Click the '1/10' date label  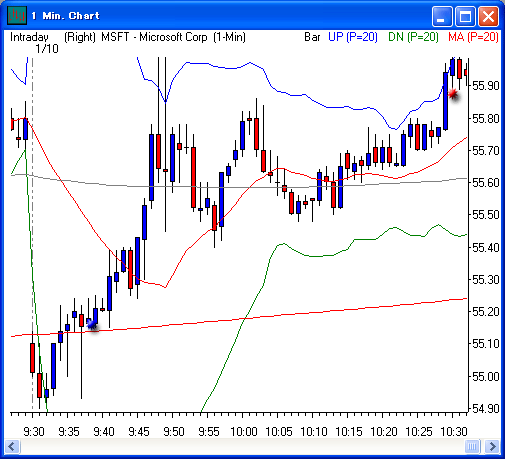point(47,49)
